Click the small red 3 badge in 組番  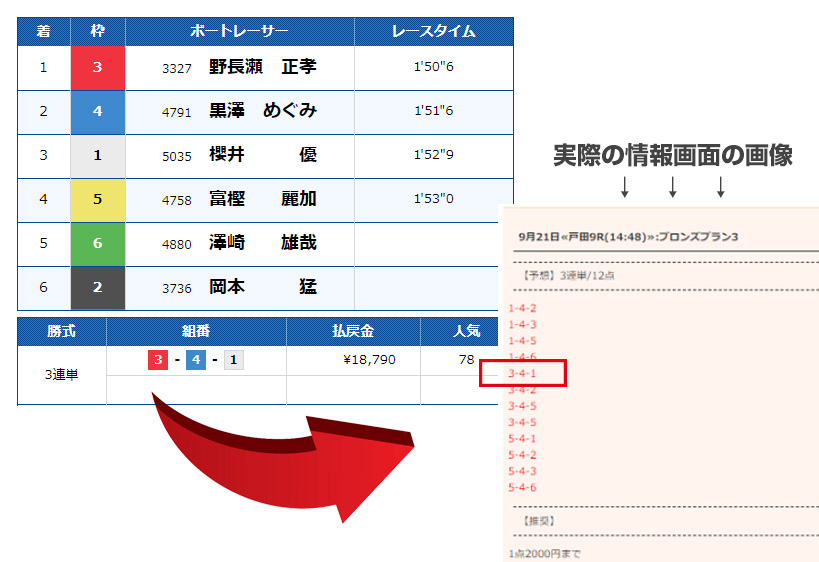click(158, 360)
